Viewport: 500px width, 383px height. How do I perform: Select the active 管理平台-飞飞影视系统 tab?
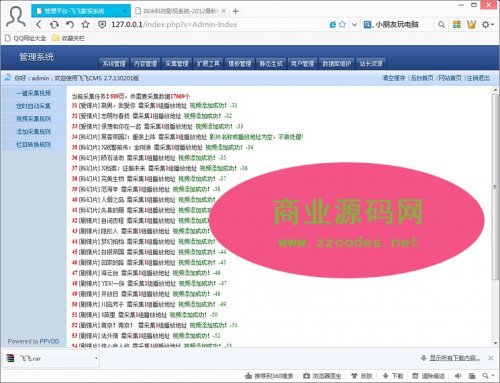[81, 11]
